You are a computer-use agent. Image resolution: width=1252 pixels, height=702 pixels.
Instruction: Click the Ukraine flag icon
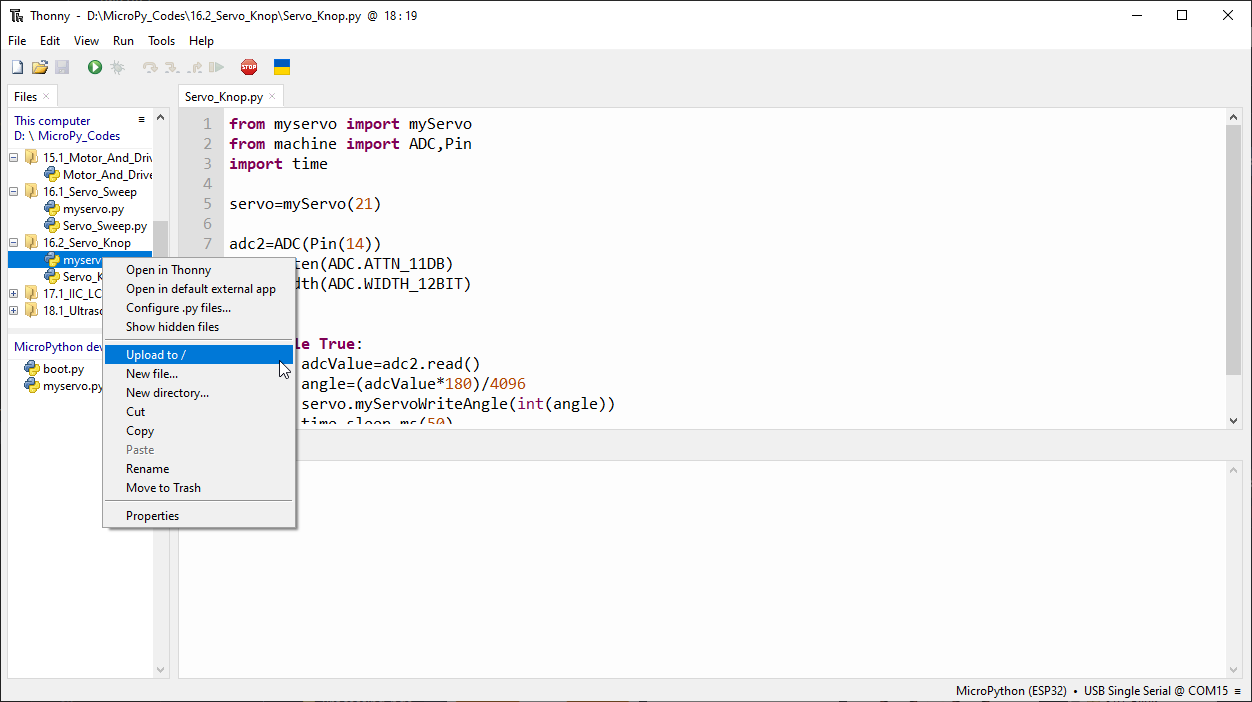click(282, 67)
